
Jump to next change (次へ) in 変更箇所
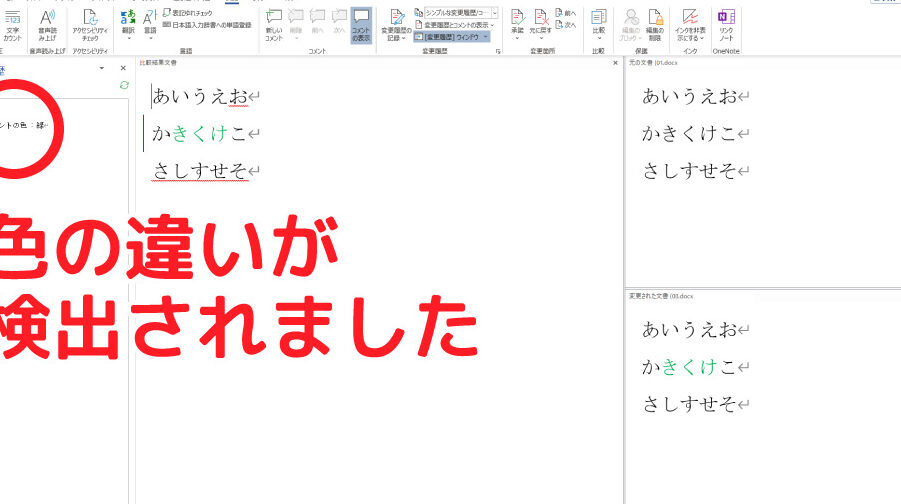pyautogui.click(x=565, y=25)
